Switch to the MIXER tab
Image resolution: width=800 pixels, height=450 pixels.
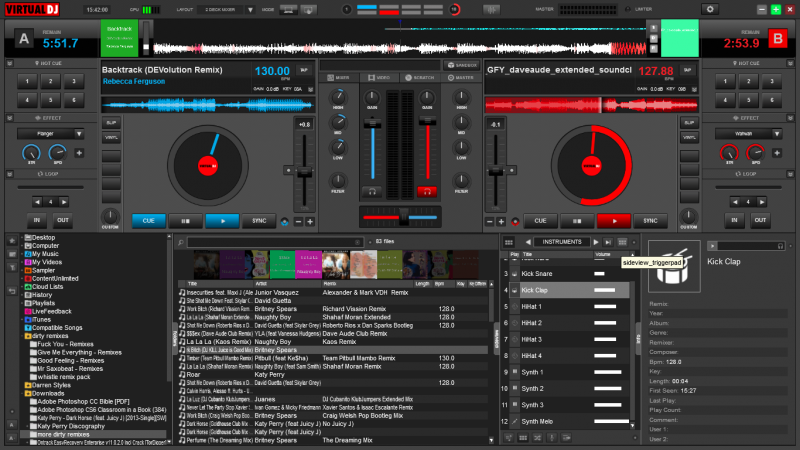[339, 78]
